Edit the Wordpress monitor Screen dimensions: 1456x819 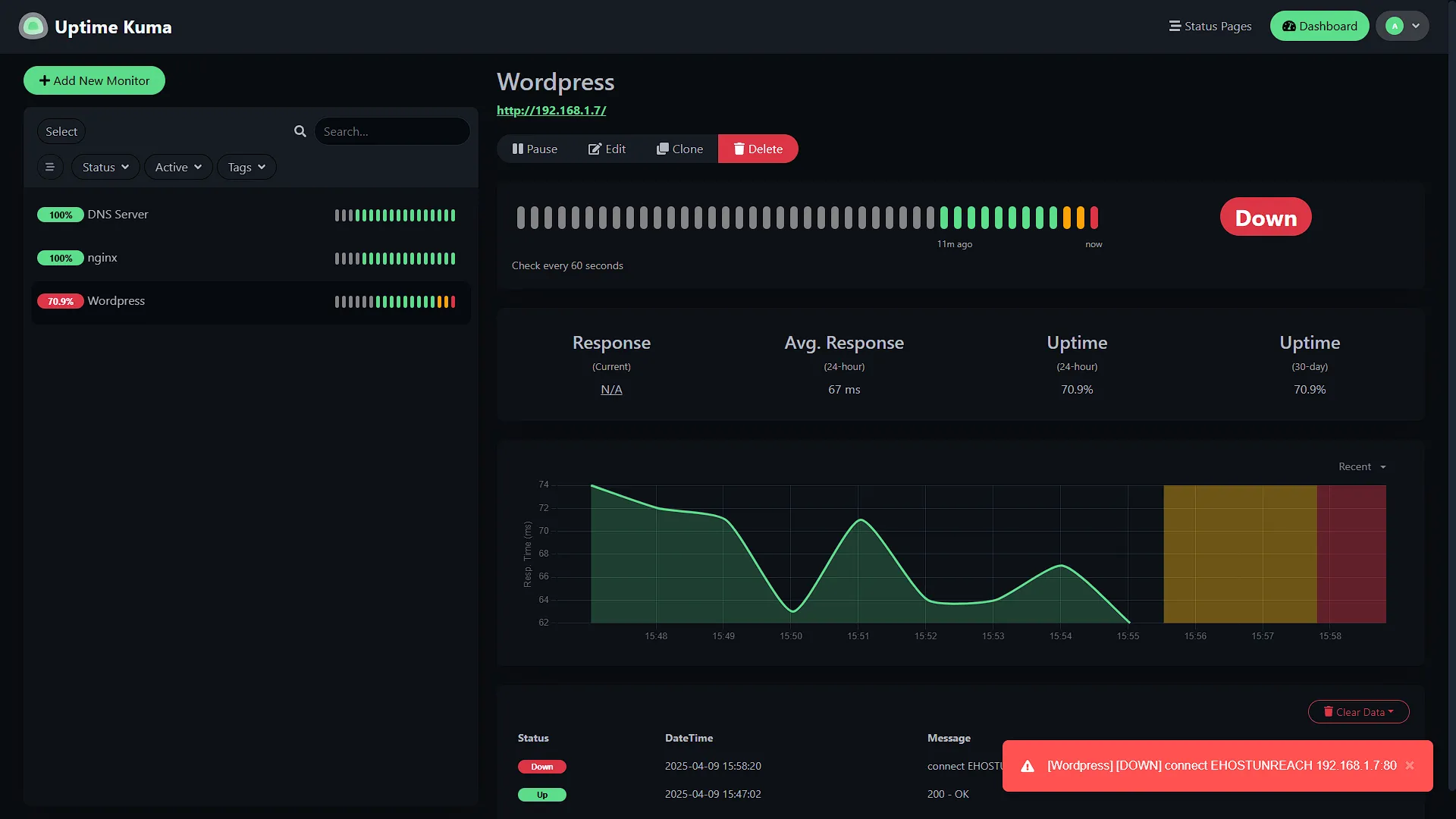[x=607, y=149]
